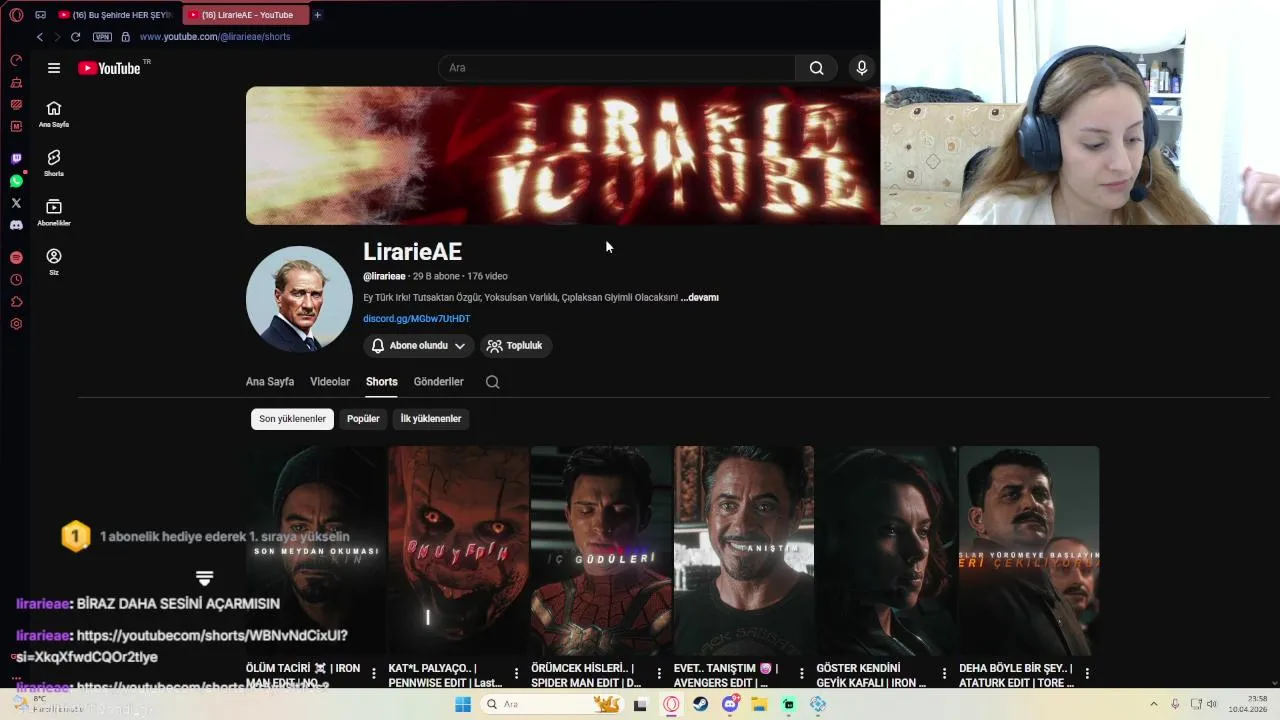Show hidden system tray icons chevron
The image size is (1280, 720).
1153,704
